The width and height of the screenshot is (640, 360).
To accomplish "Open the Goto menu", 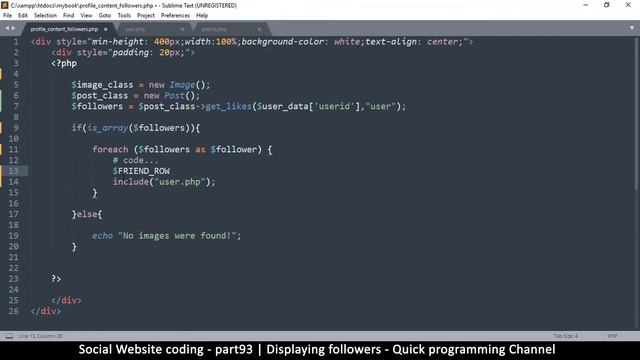I will [x=105, y=16].
